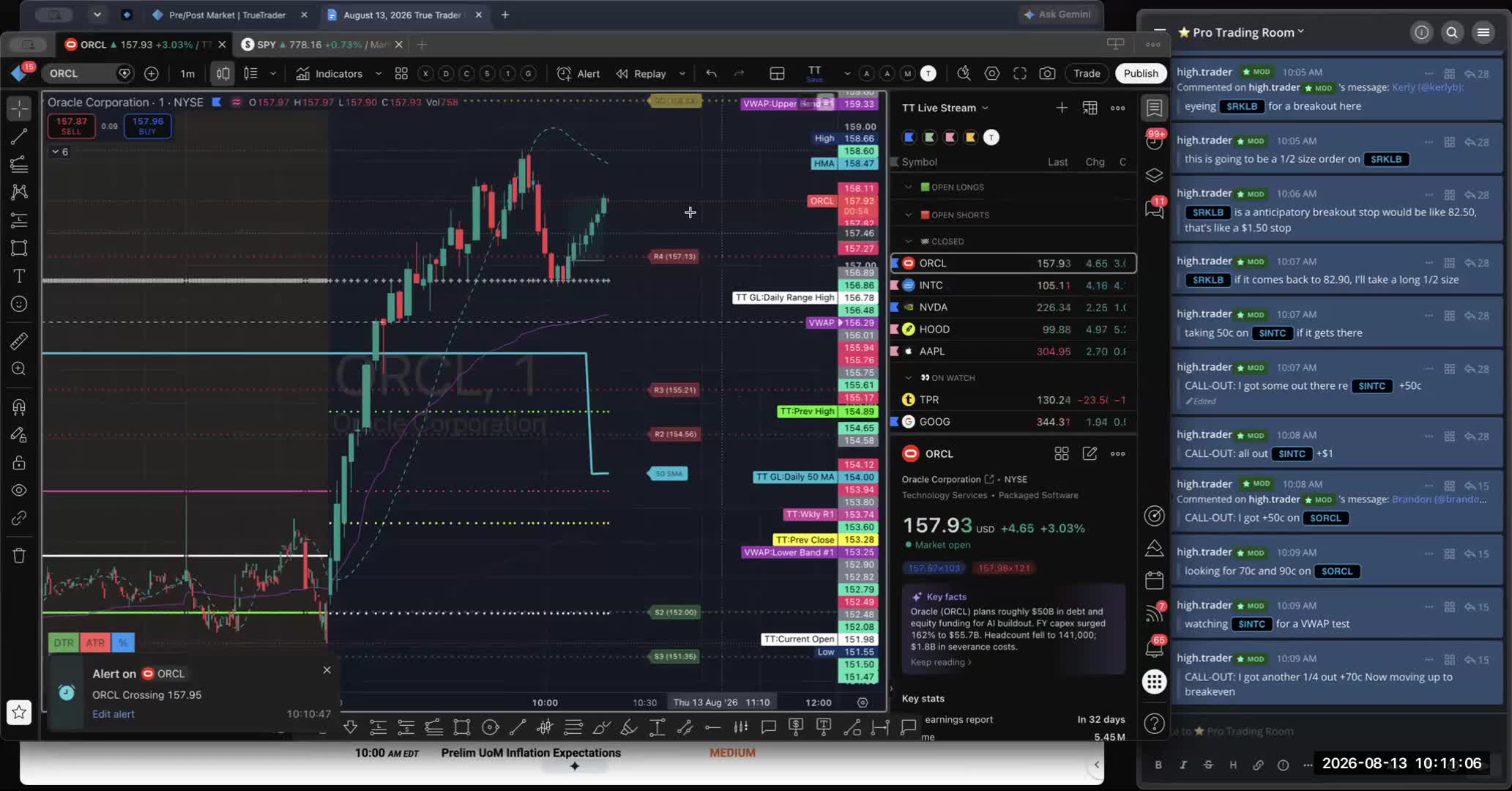Select the August 13, 2026 True Trader browser tab
The width and height of the screenshot is (1512, 791).
tap(404, 15)
